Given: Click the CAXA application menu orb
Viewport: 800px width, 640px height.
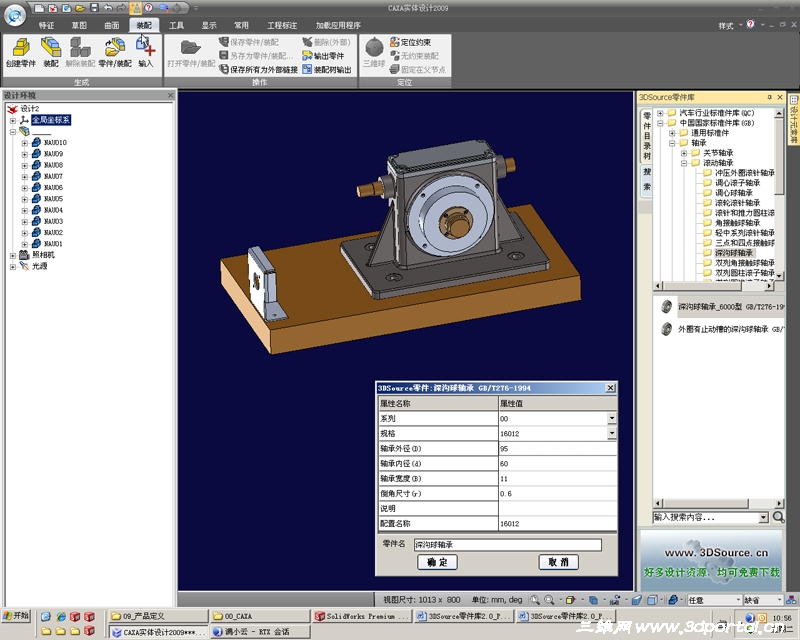Looking at the screenshot, I should tap(14, 14).
